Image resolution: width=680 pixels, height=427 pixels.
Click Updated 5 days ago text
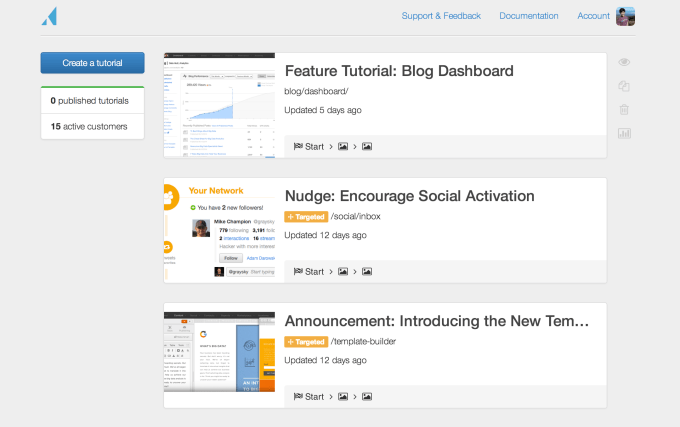click(x=323, y=111)
